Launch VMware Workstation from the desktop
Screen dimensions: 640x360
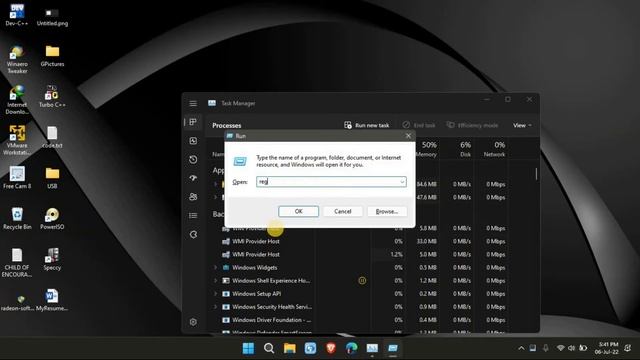point(17,140)
